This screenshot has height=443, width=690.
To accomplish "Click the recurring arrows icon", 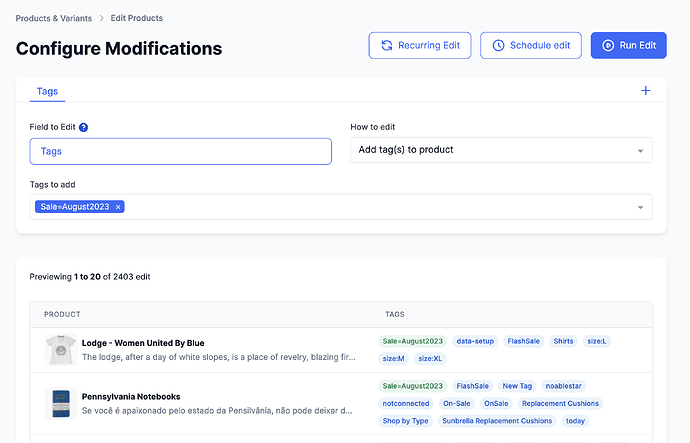I will [386, 45].
